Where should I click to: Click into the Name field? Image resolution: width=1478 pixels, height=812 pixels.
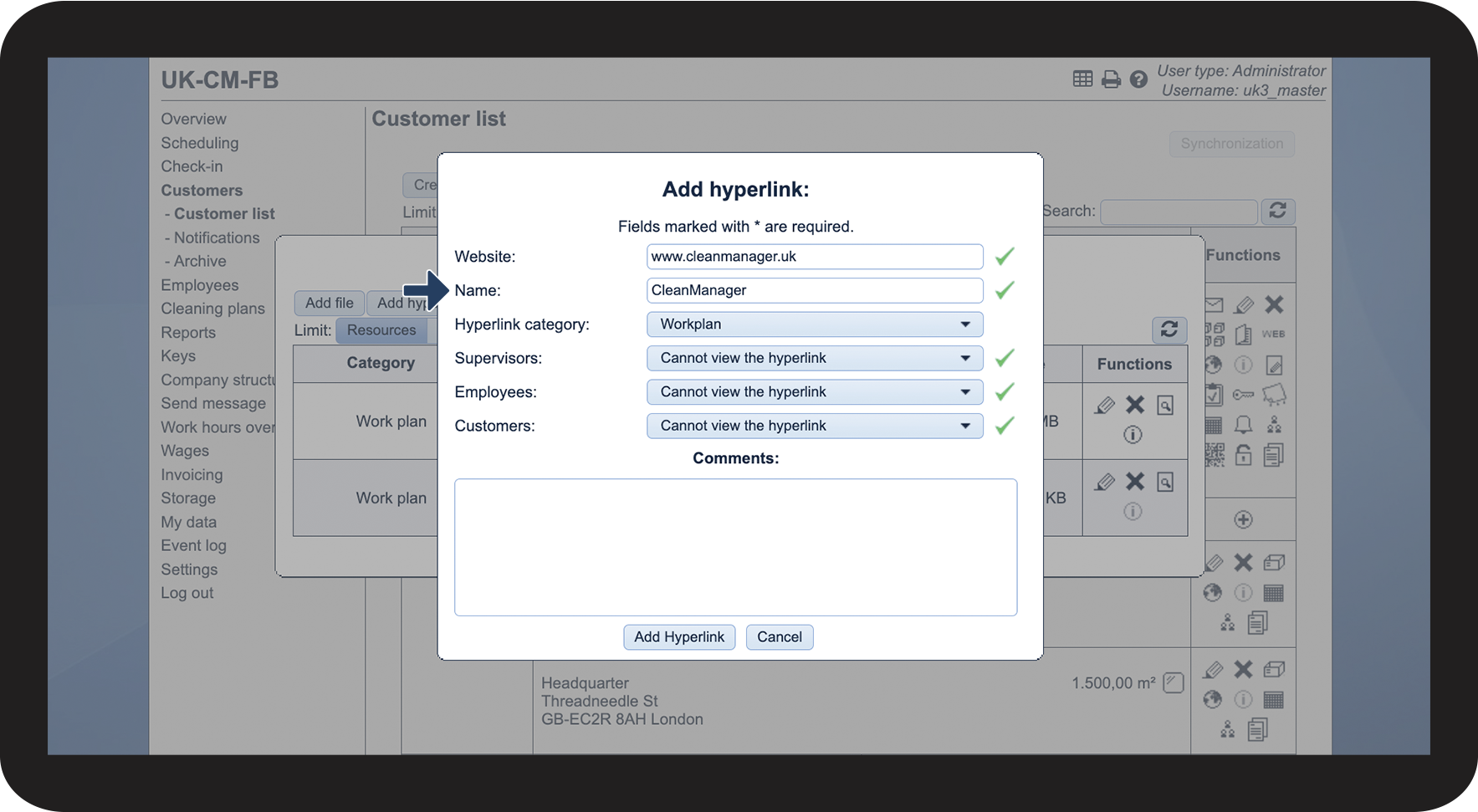click(815, 290)
